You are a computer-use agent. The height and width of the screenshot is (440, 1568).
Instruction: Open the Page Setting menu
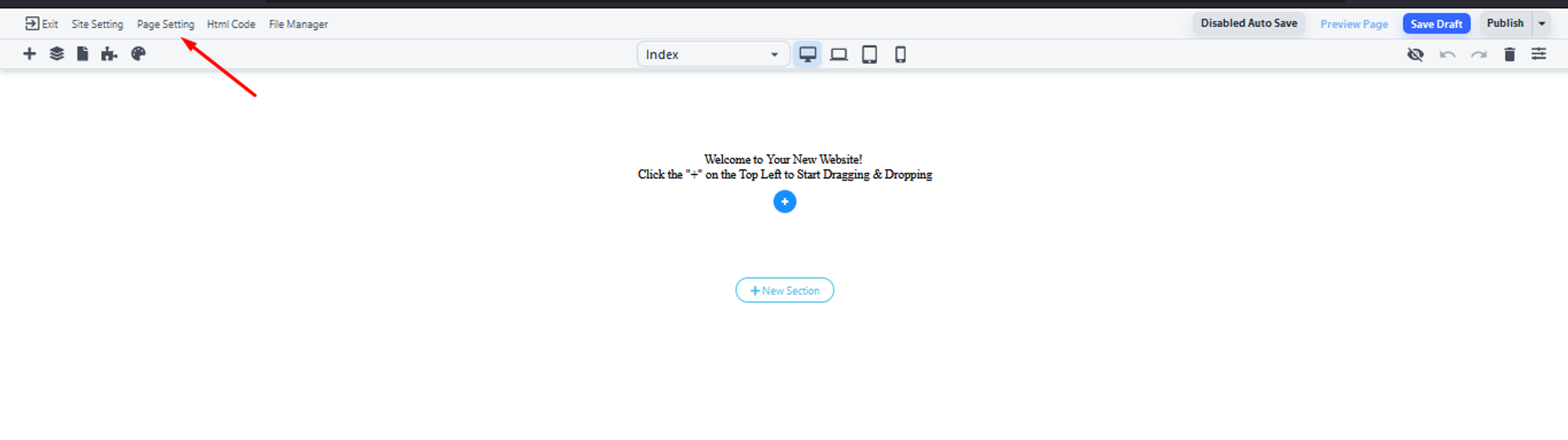coord(165,24)
